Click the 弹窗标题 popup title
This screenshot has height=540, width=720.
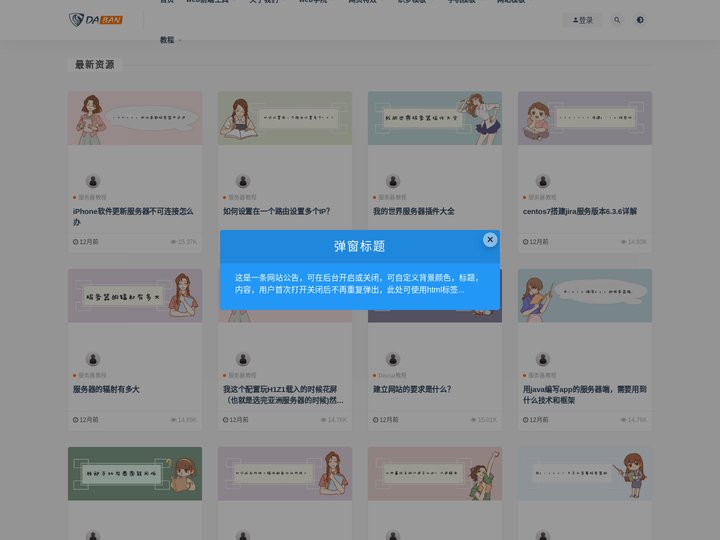pos(360,247)
